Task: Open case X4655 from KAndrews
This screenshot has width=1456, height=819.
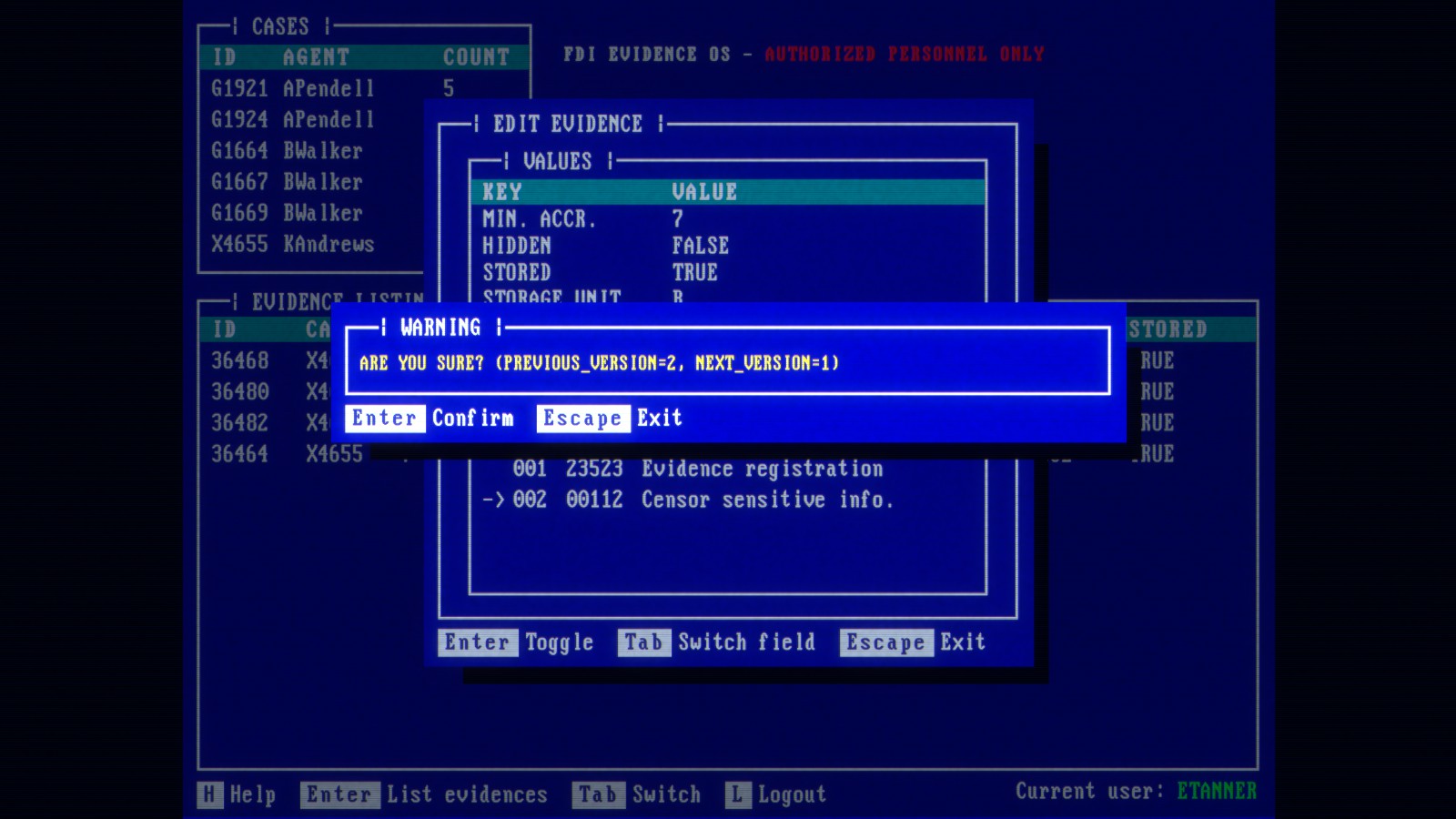Action: [x=293, y=244]
